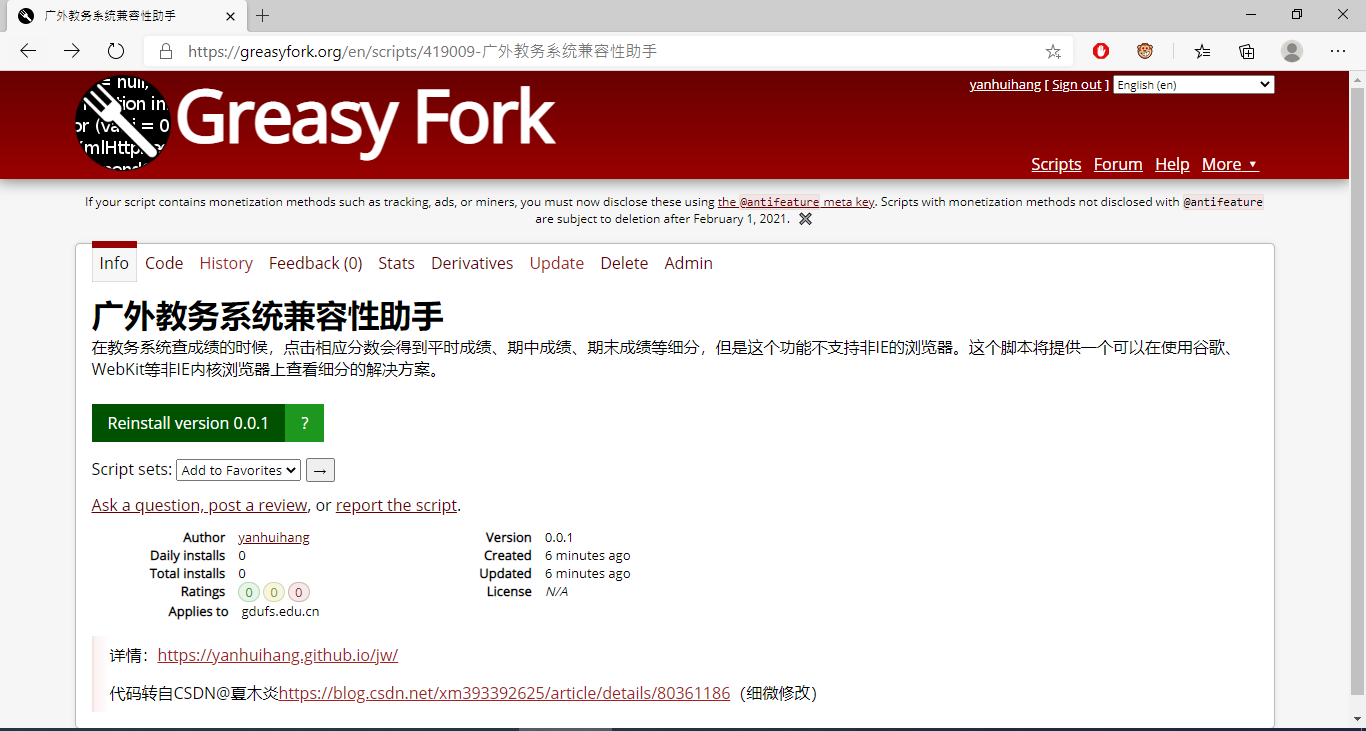Click the script title heading text

pyautogui.click(x=267, y=316)
